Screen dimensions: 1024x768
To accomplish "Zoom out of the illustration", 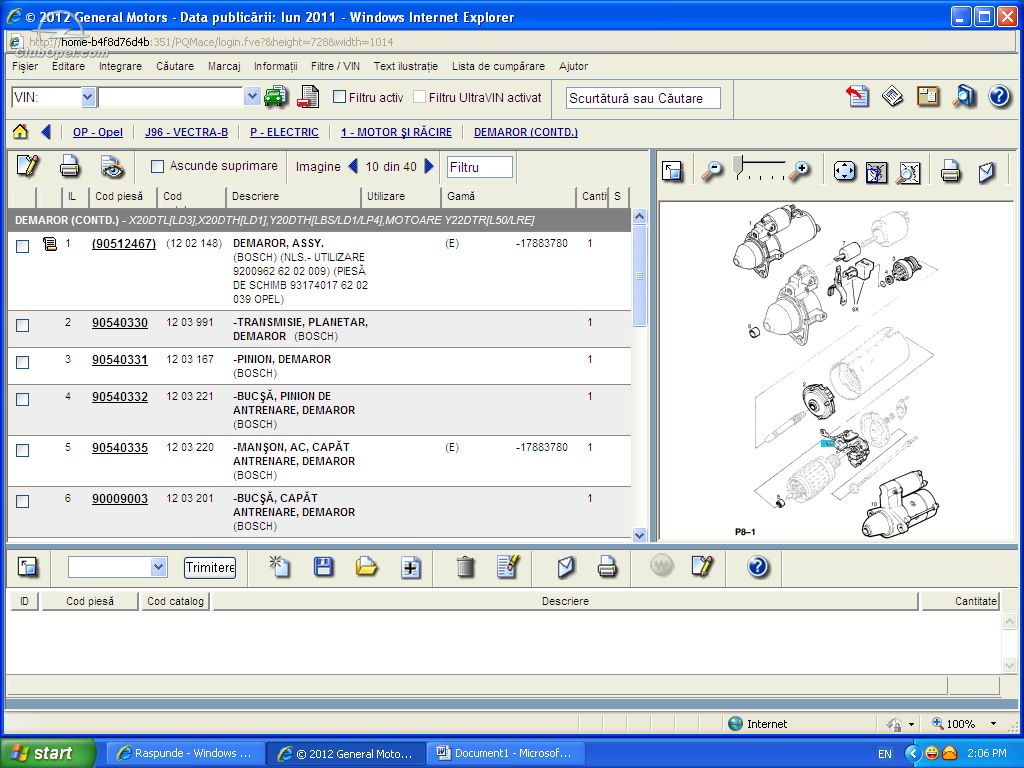I will 712,171.
